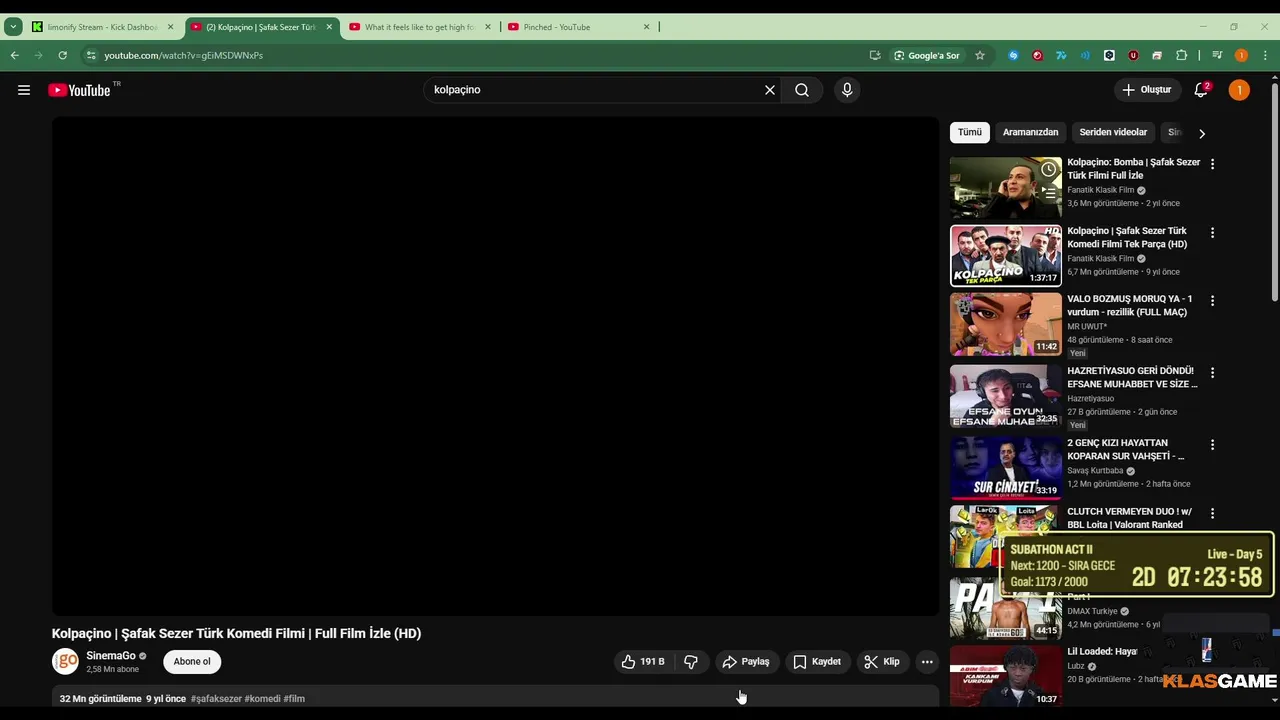The image size is (1280, 720).
Task: Select the Aramanızdan filter chip
Action: coord(1031,132)
